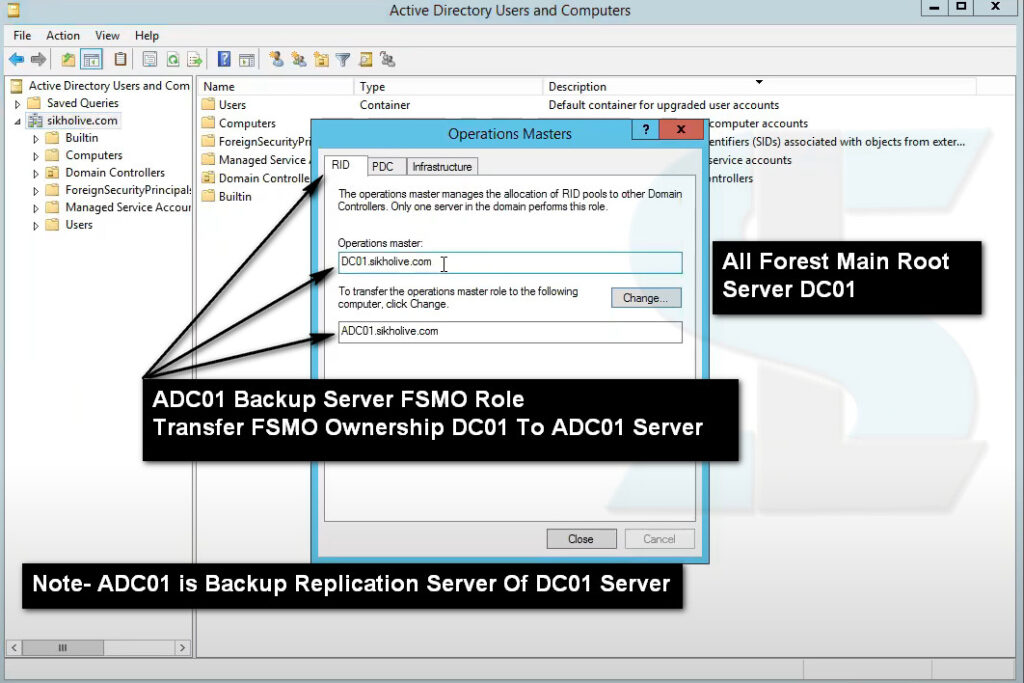
Task: Open Help via blue question icon
Action: point(224,59)
